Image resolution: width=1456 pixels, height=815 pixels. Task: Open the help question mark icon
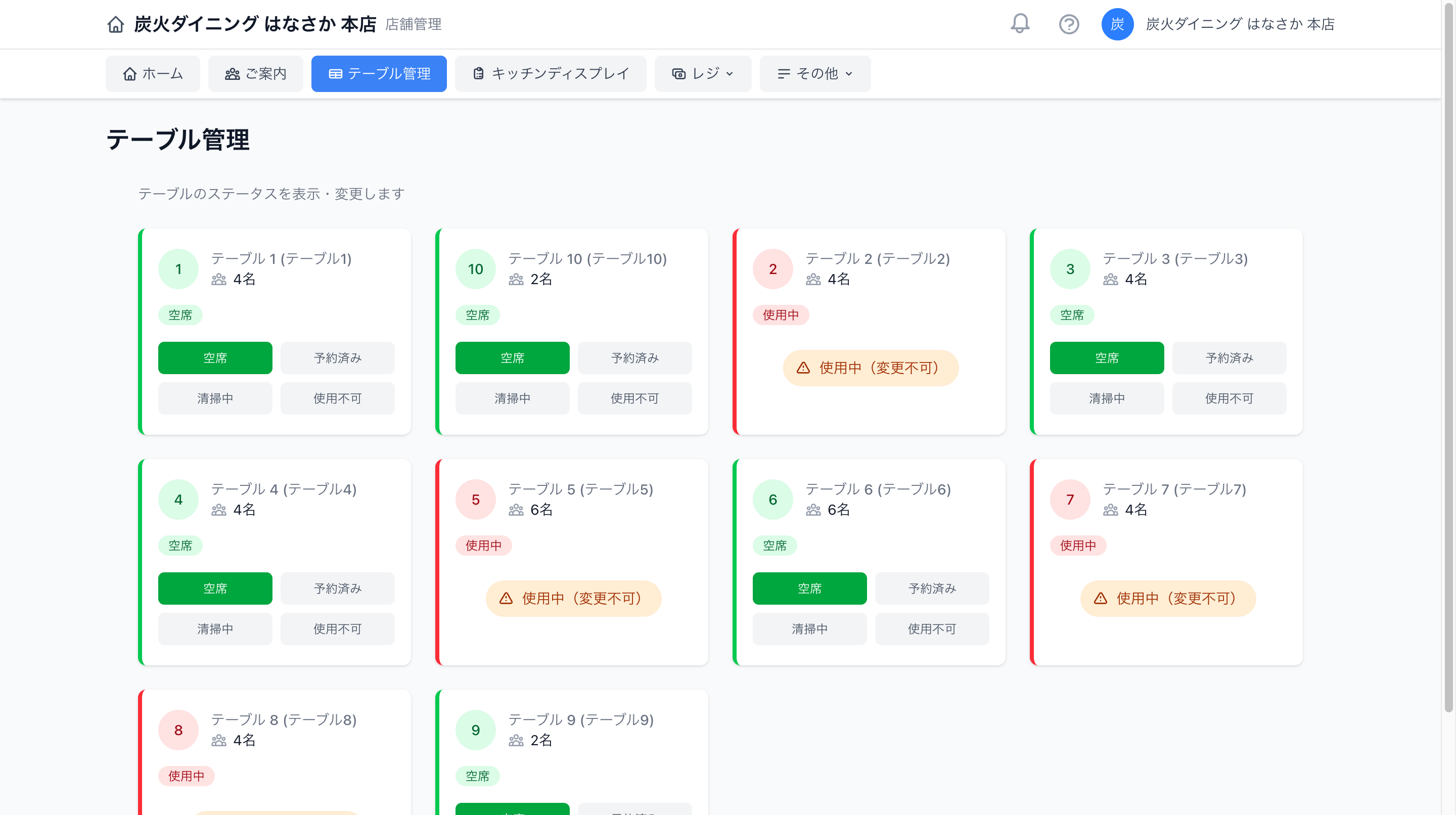tap(1068, 24)
